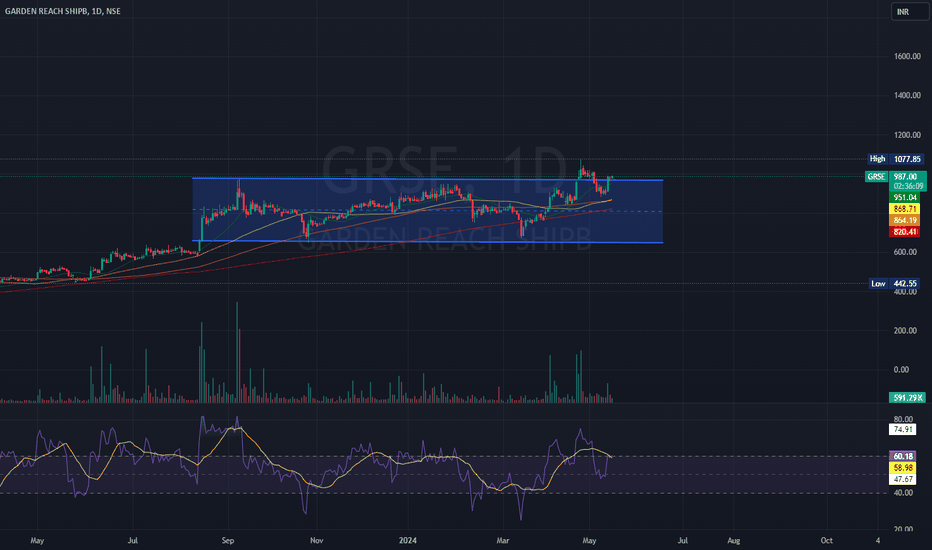
Task: Click the 591.79K volume label
Action: click(x=907, y=397)
